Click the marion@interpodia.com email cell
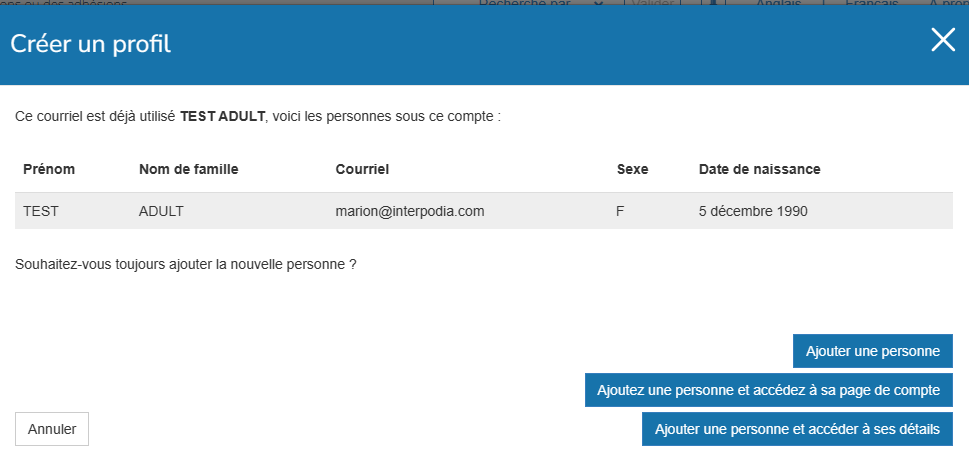 click(410, 211)
